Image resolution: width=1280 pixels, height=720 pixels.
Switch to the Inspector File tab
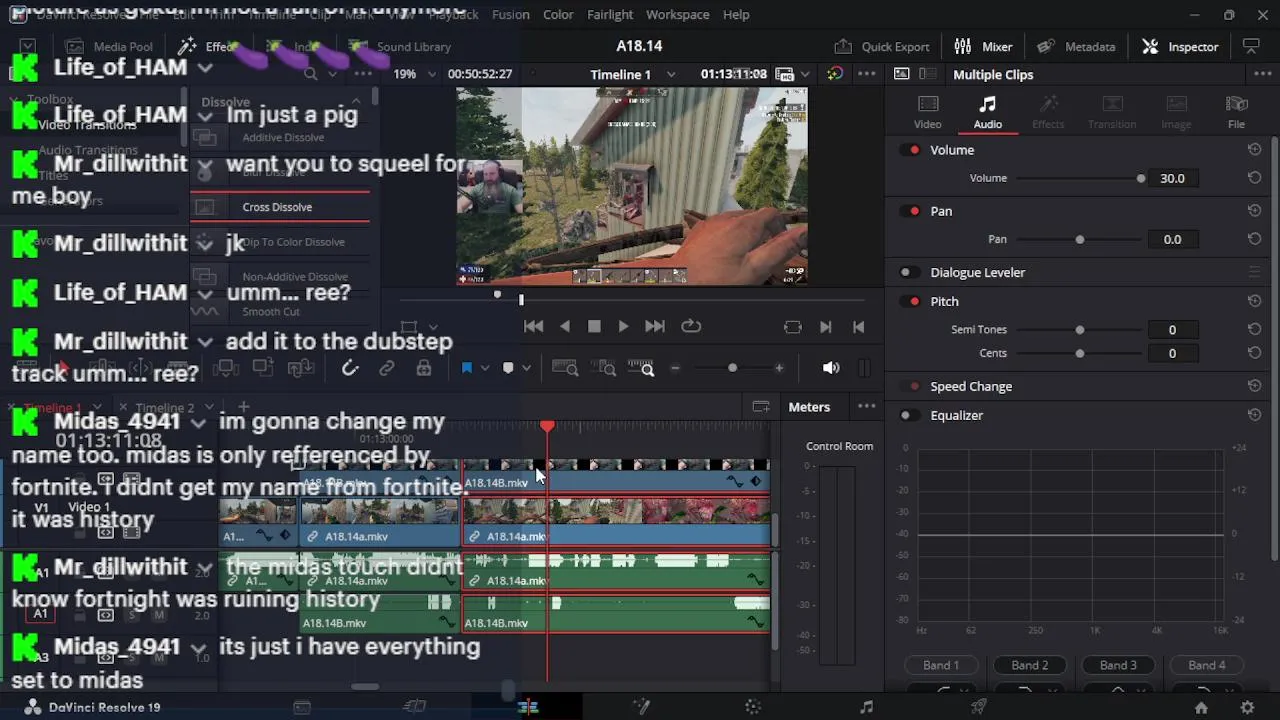click(x=1237, y=113)
